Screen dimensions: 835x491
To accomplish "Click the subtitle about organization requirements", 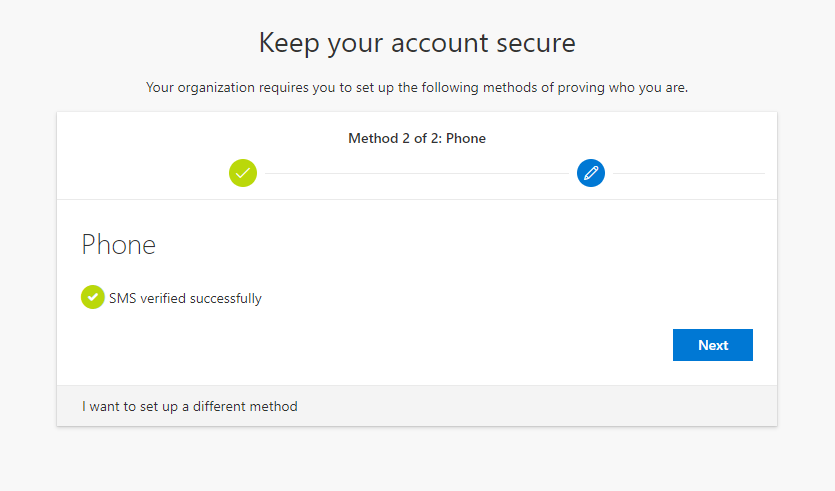I will click(417, 87).
